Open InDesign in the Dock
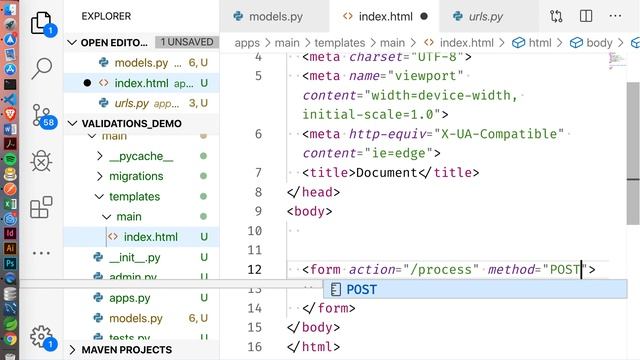This screenshot has width=640, height=360. pyautogui.click(x=10, y=233)
